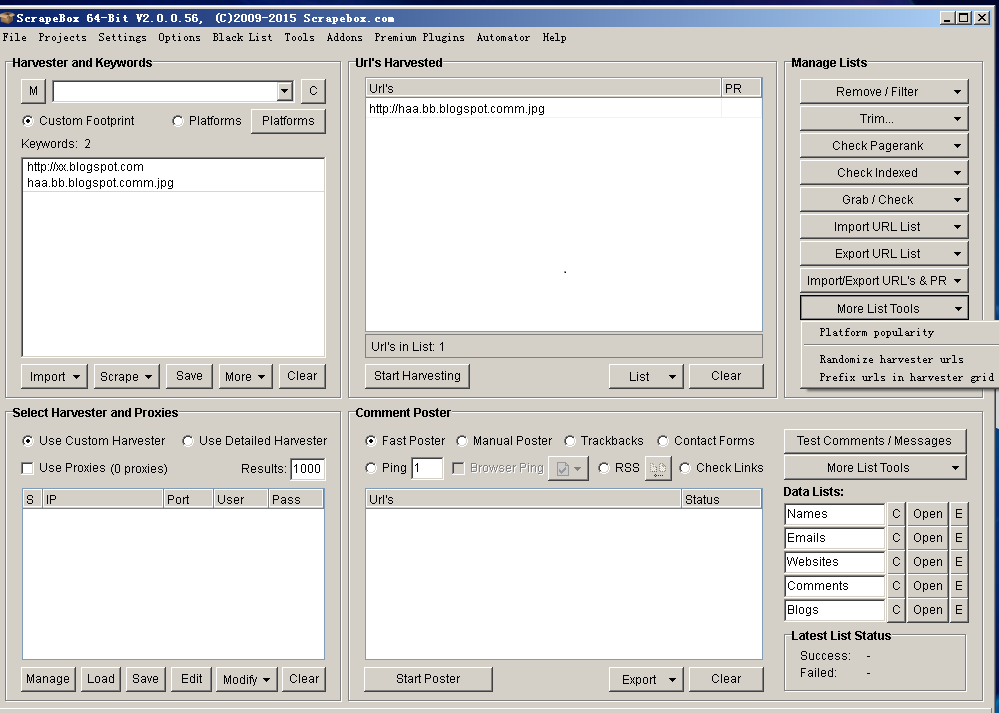Screen dimensions: 999x713
Task: Click keyword http://xx.blogspot.com
Action: tap(85, 167)
